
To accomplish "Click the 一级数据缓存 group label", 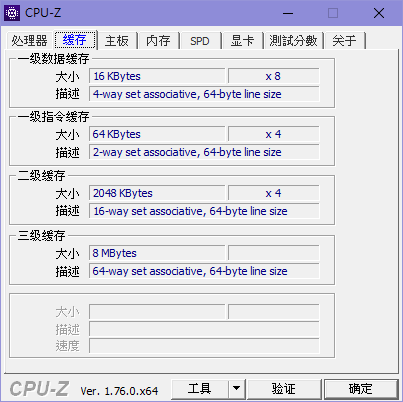I will tap(53, 59).
